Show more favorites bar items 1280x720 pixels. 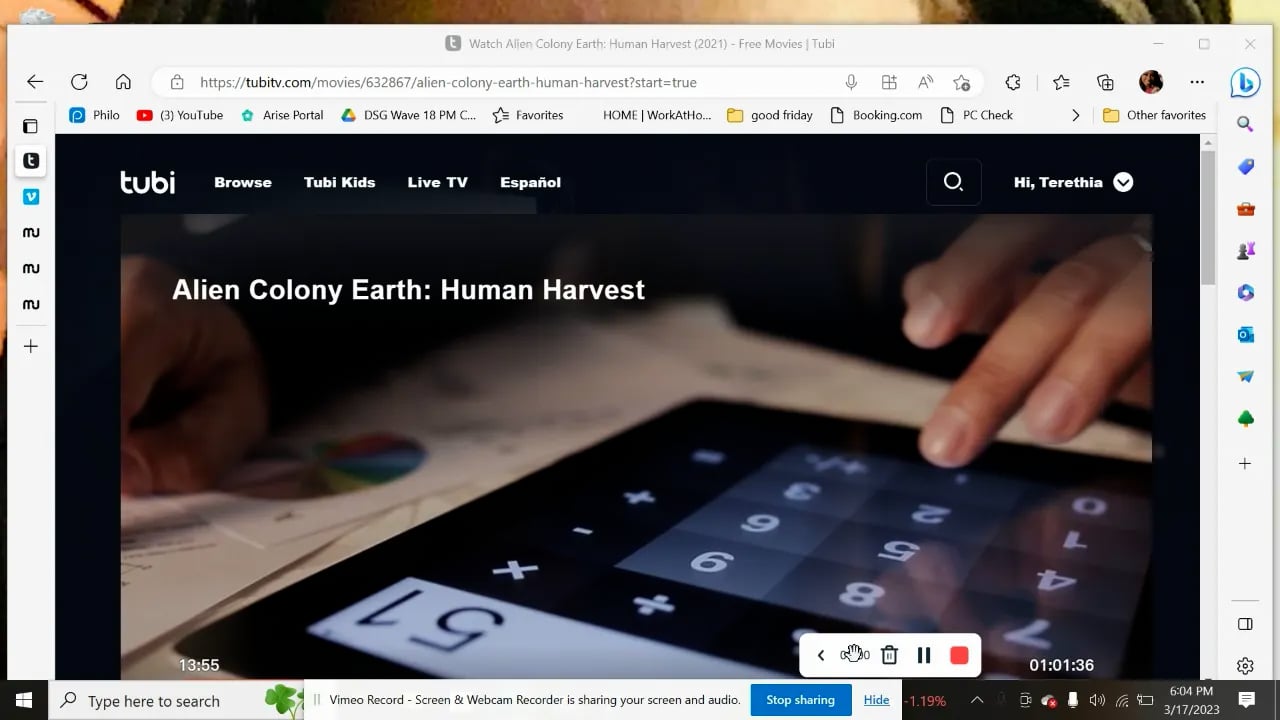[x=1075, y=115]
